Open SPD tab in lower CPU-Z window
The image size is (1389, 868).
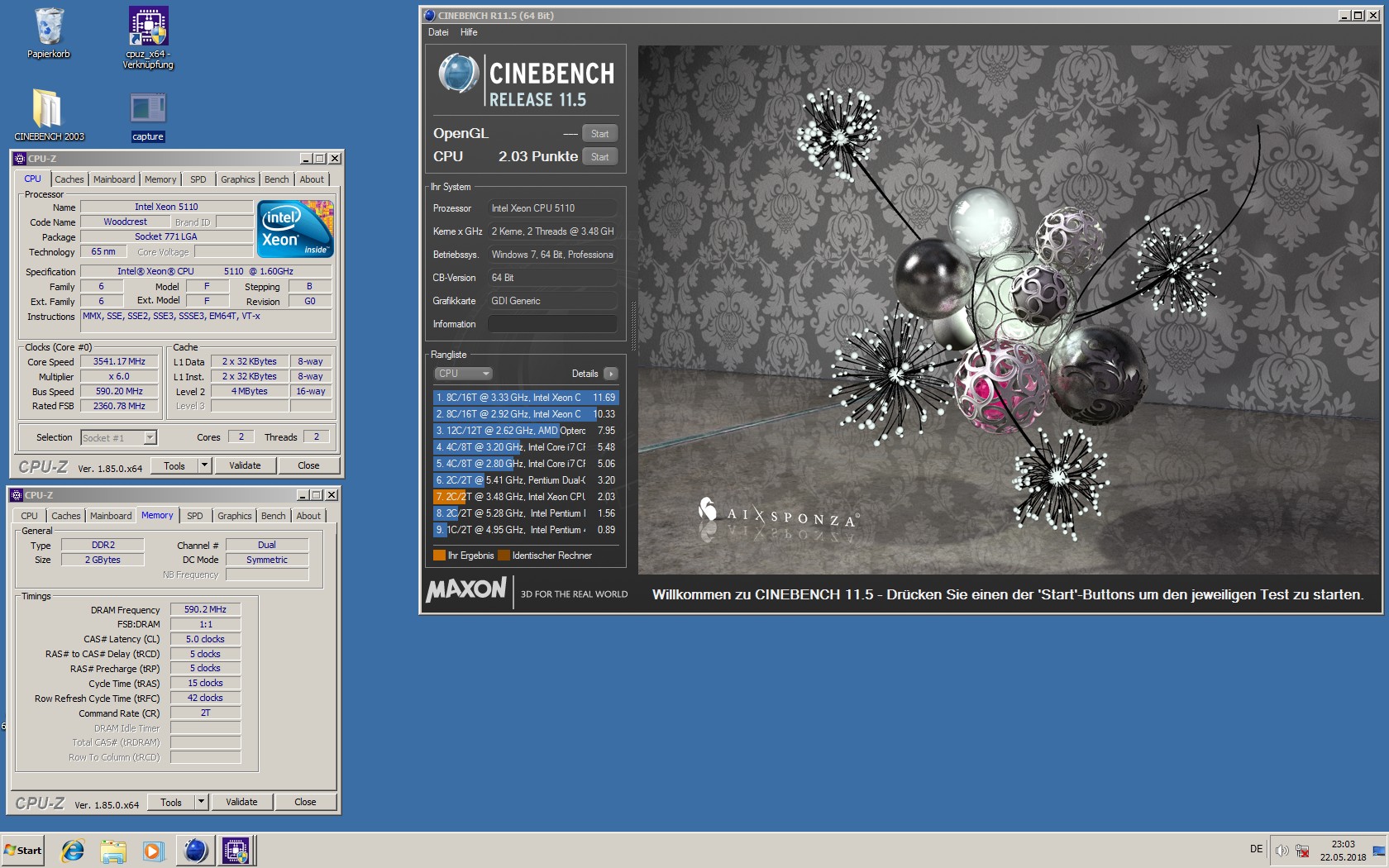[195, 516]
